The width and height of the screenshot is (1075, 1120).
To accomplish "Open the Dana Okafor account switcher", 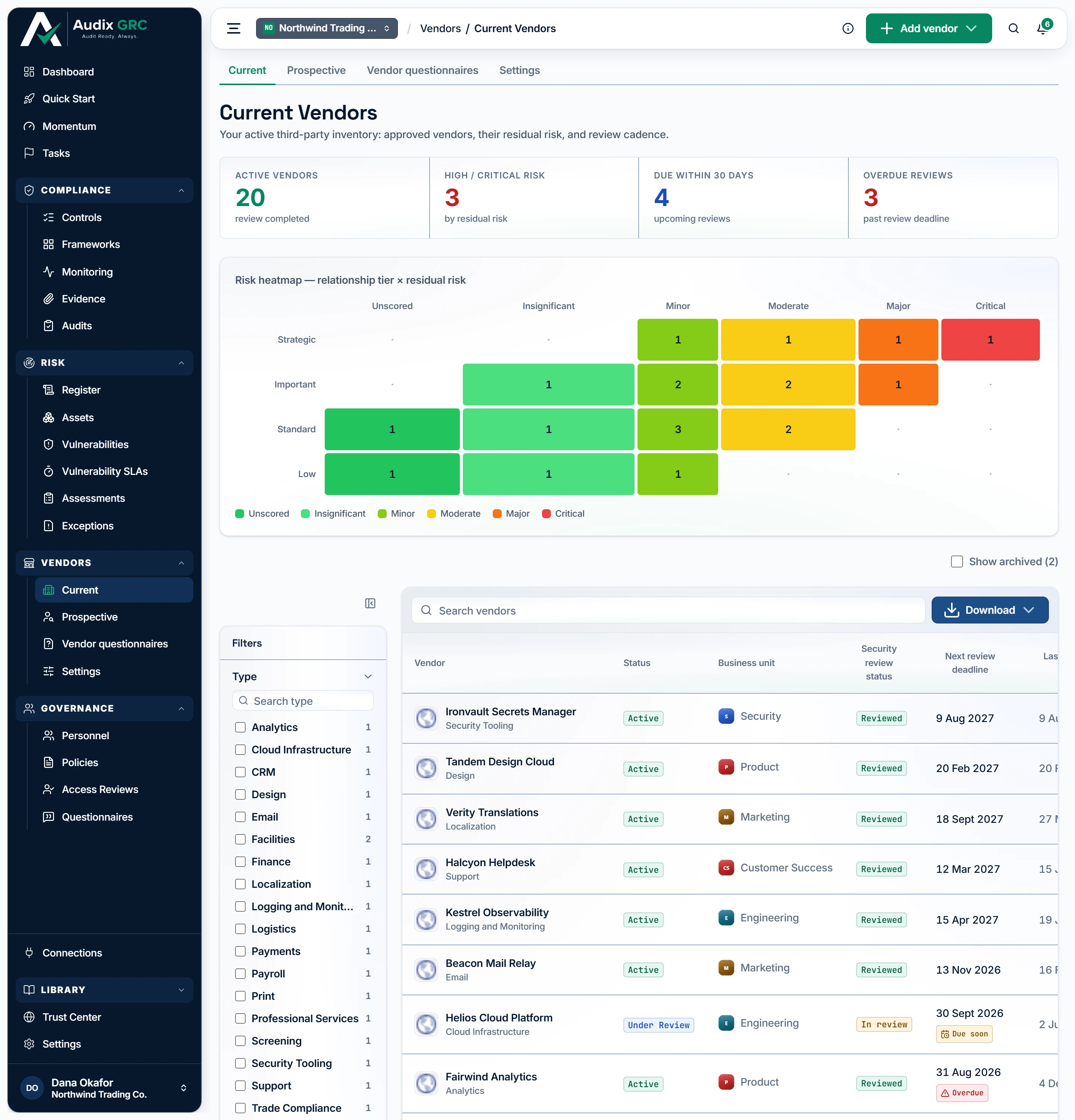I will click(105, 1088).
